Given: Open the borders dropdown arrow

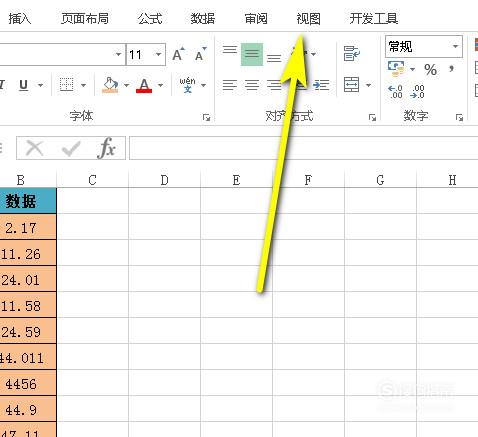Looking at the screenshot, I should point(83,85).
